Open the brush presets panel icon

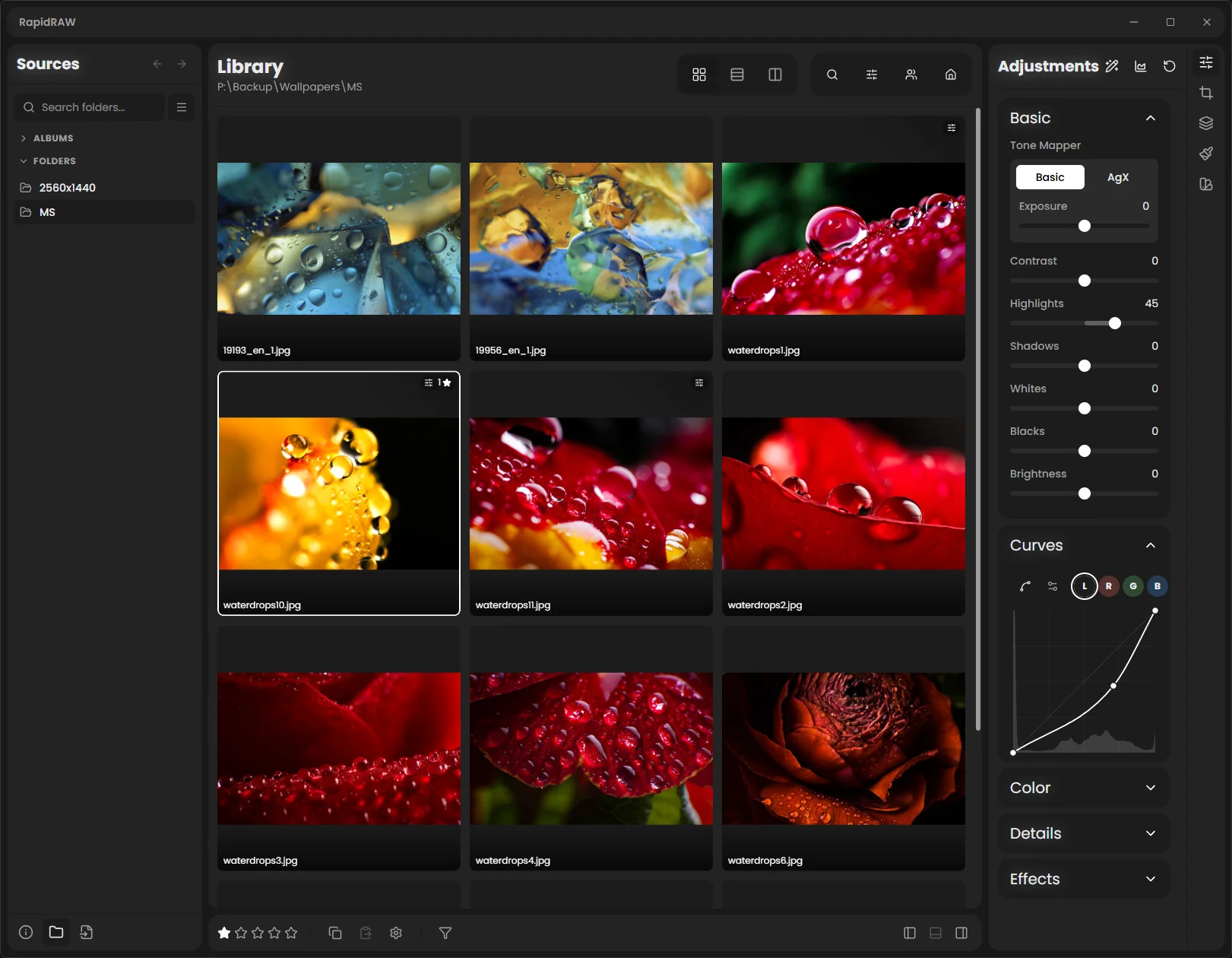[x=1206, y=154]
